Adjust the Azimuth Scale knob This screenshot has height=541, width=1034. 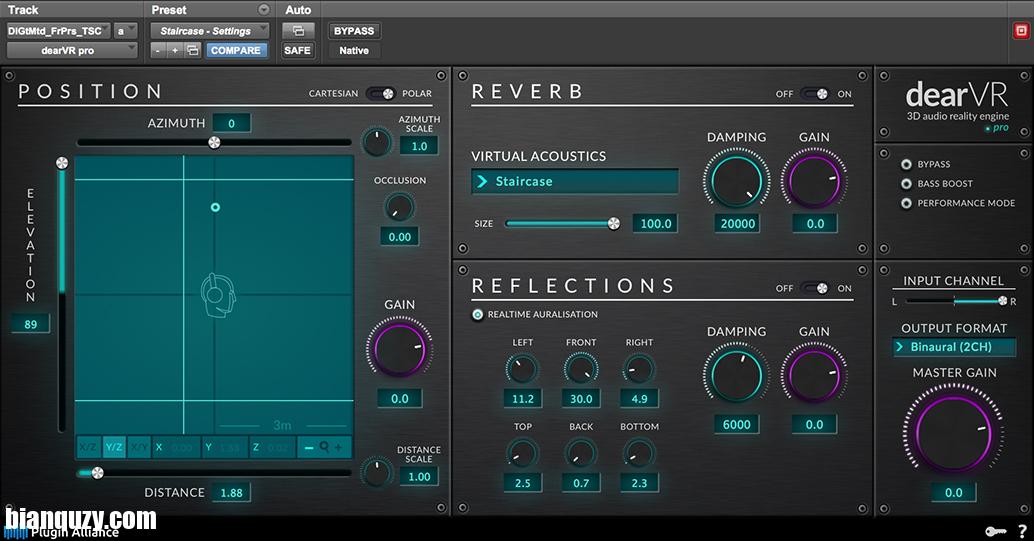[377, 142]
